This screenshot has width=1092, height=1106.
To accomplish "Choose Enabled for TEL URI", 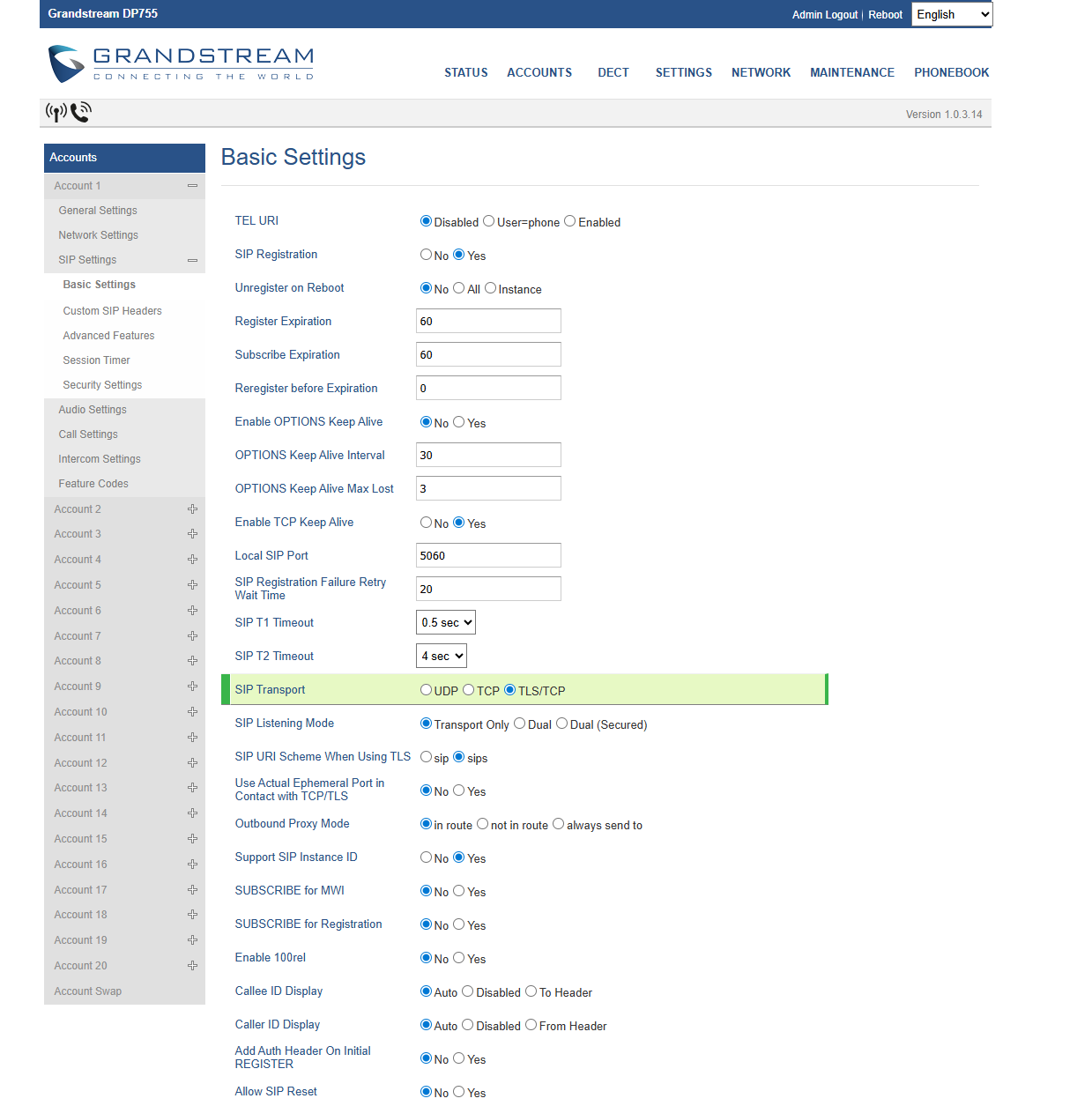I will (570, 221).
